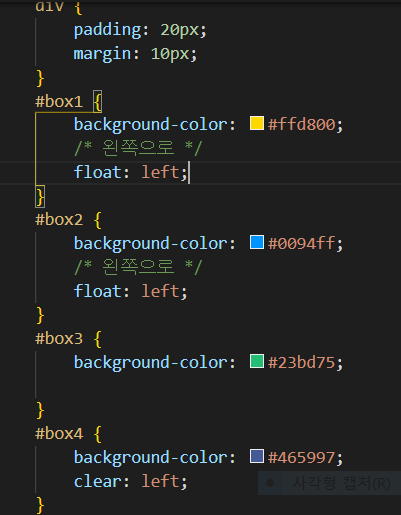Open color picker for #ffd800 swatch
The height and width of the screenshot is (515, 401).
[x=257, y=123]
